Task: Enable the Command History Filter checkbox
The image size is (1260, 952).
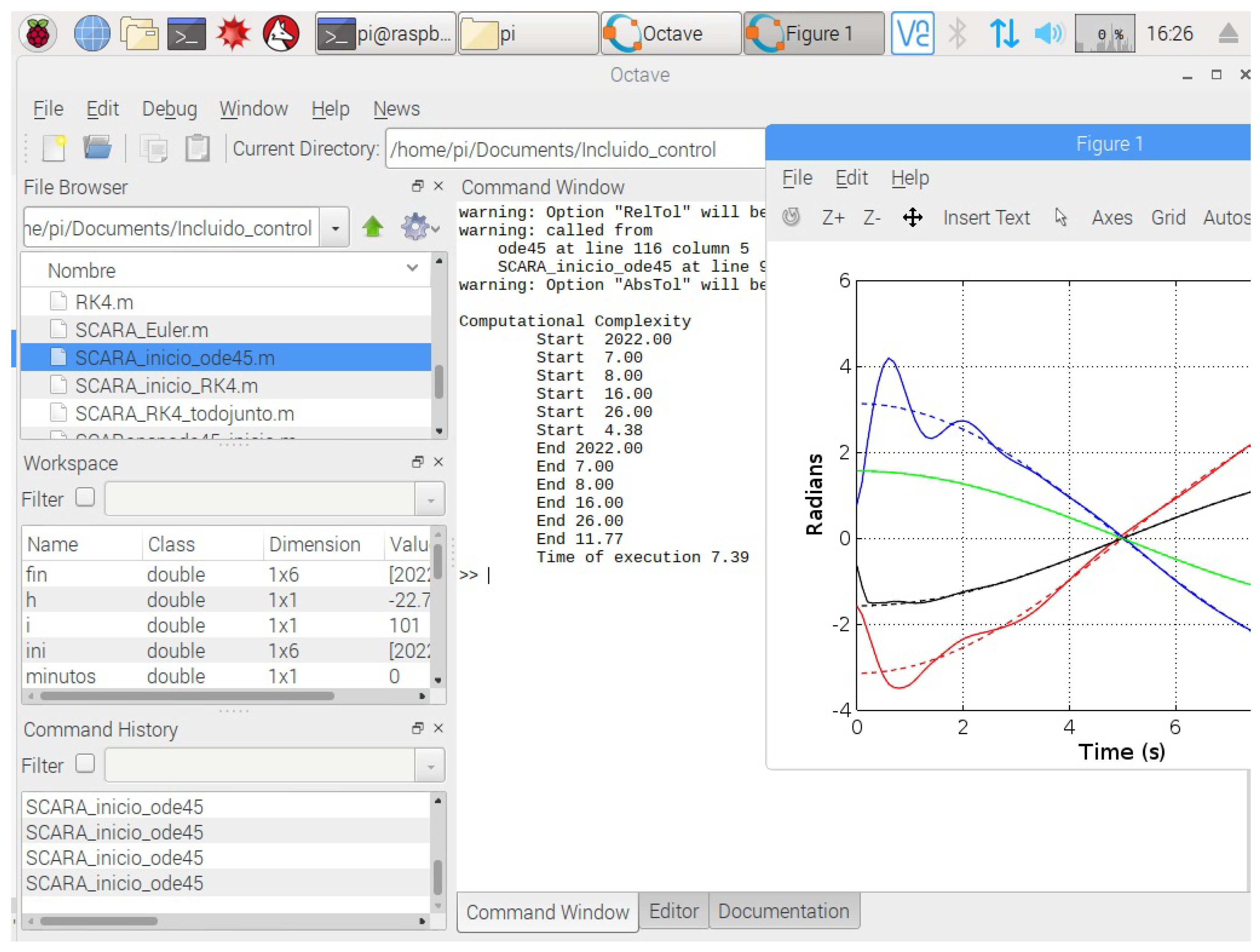Action: (86, 763)
